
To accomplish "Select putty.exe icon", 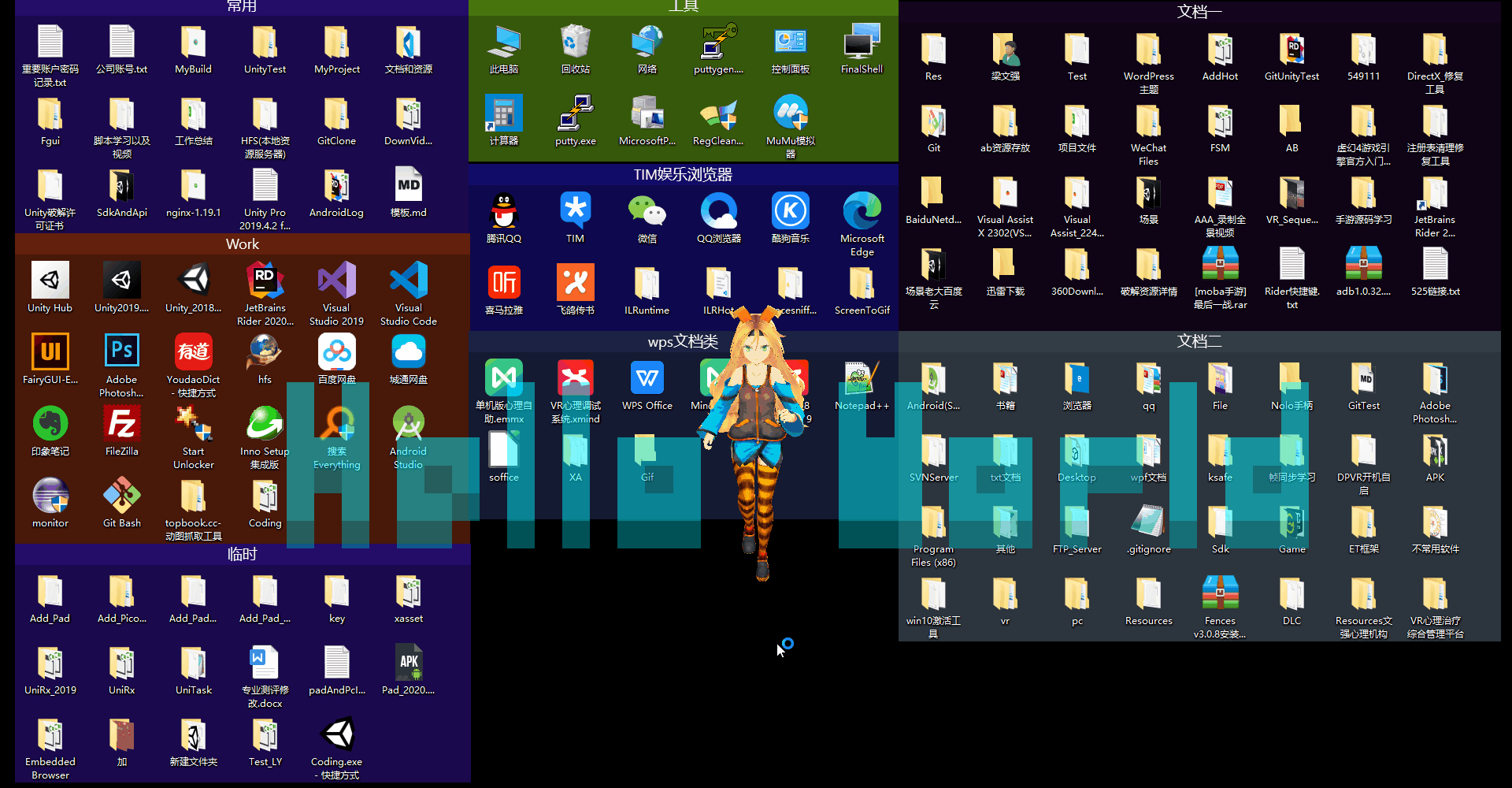I will coord(576,121).
